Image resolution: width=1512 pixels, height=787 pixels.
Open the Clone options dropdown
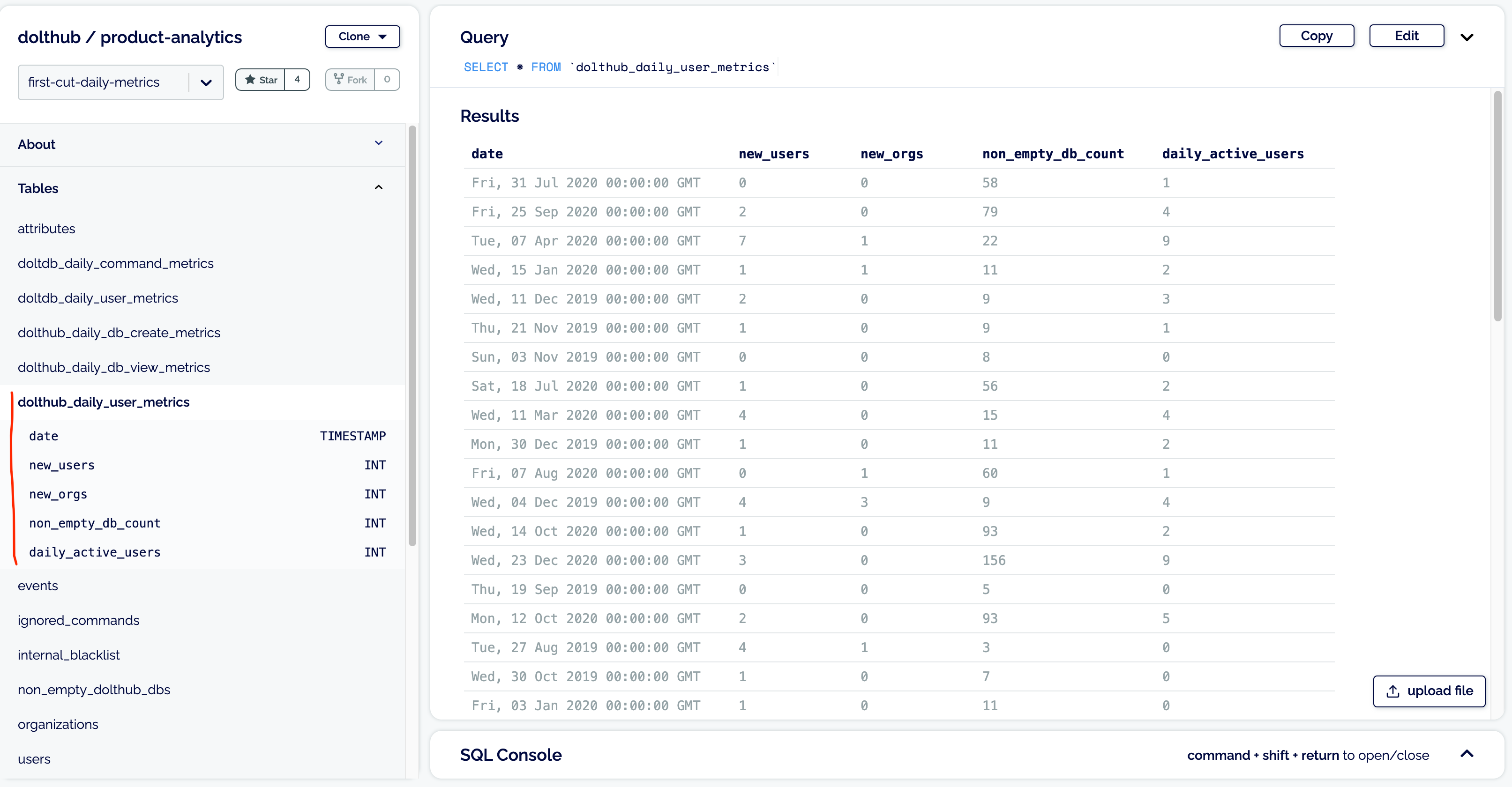361,37
